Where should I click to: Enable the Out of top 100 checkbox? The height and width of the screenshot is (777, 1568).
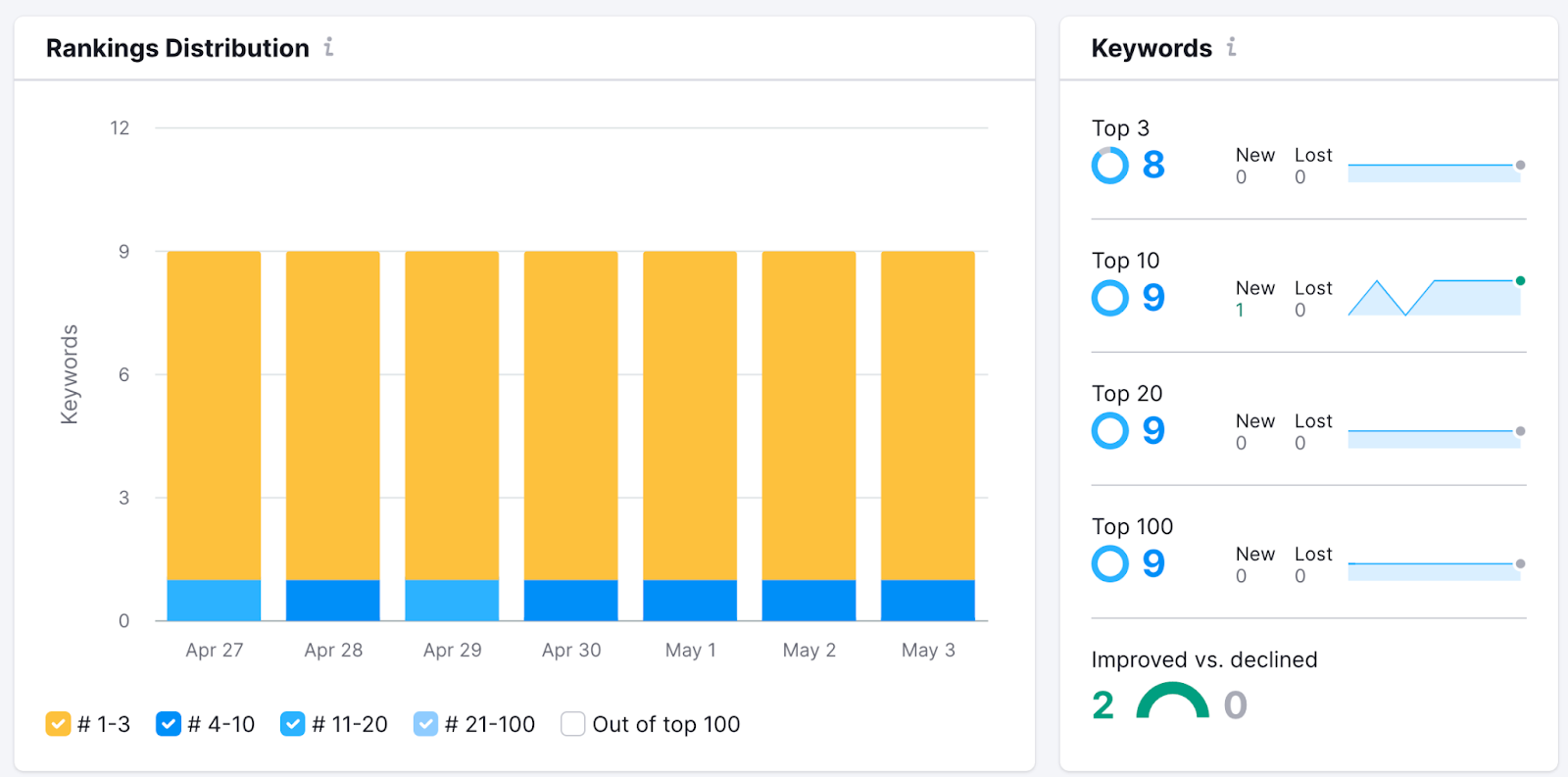click(572, 724)
